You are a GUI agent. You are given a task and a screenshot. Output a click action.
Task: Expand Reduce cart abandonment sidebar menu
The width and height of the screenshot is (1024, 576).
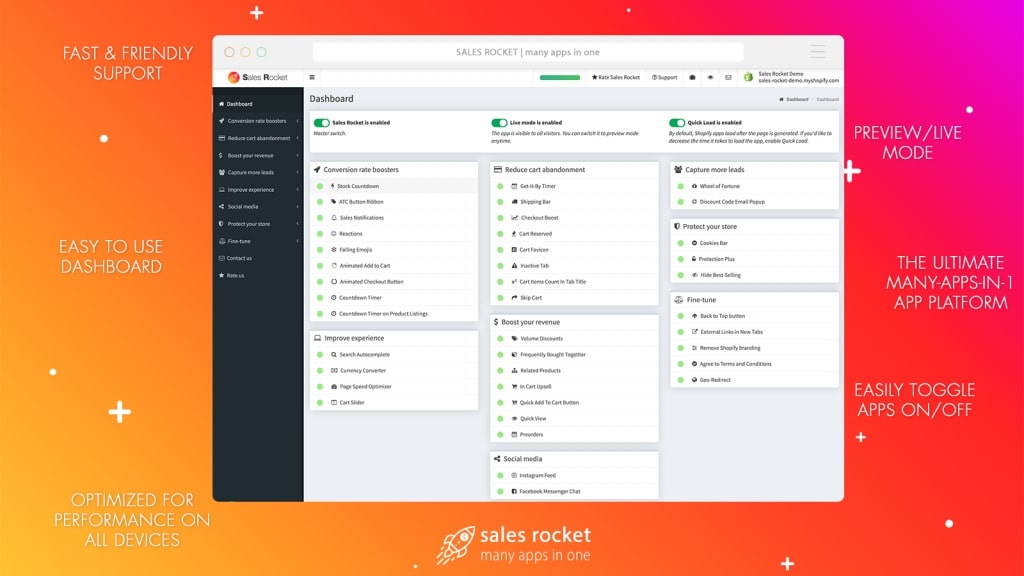pyautogui.click(x=258, y=138)
